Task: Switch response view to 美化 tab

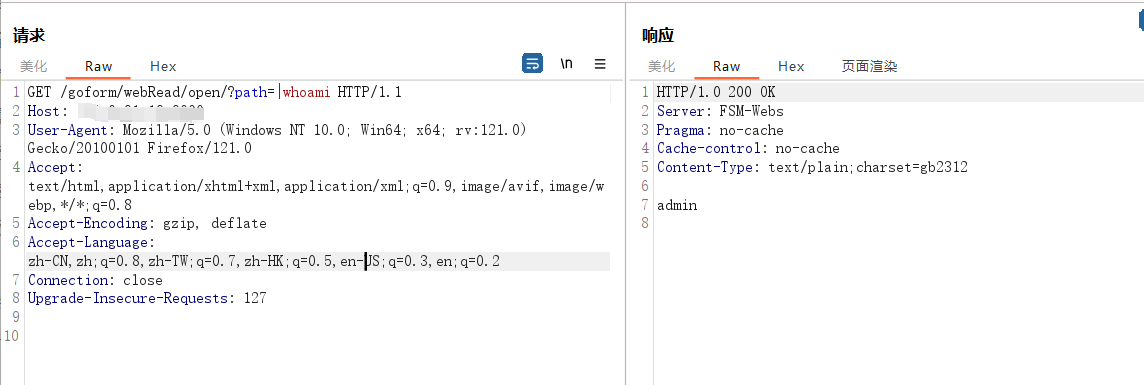Action: pos(662,66)
